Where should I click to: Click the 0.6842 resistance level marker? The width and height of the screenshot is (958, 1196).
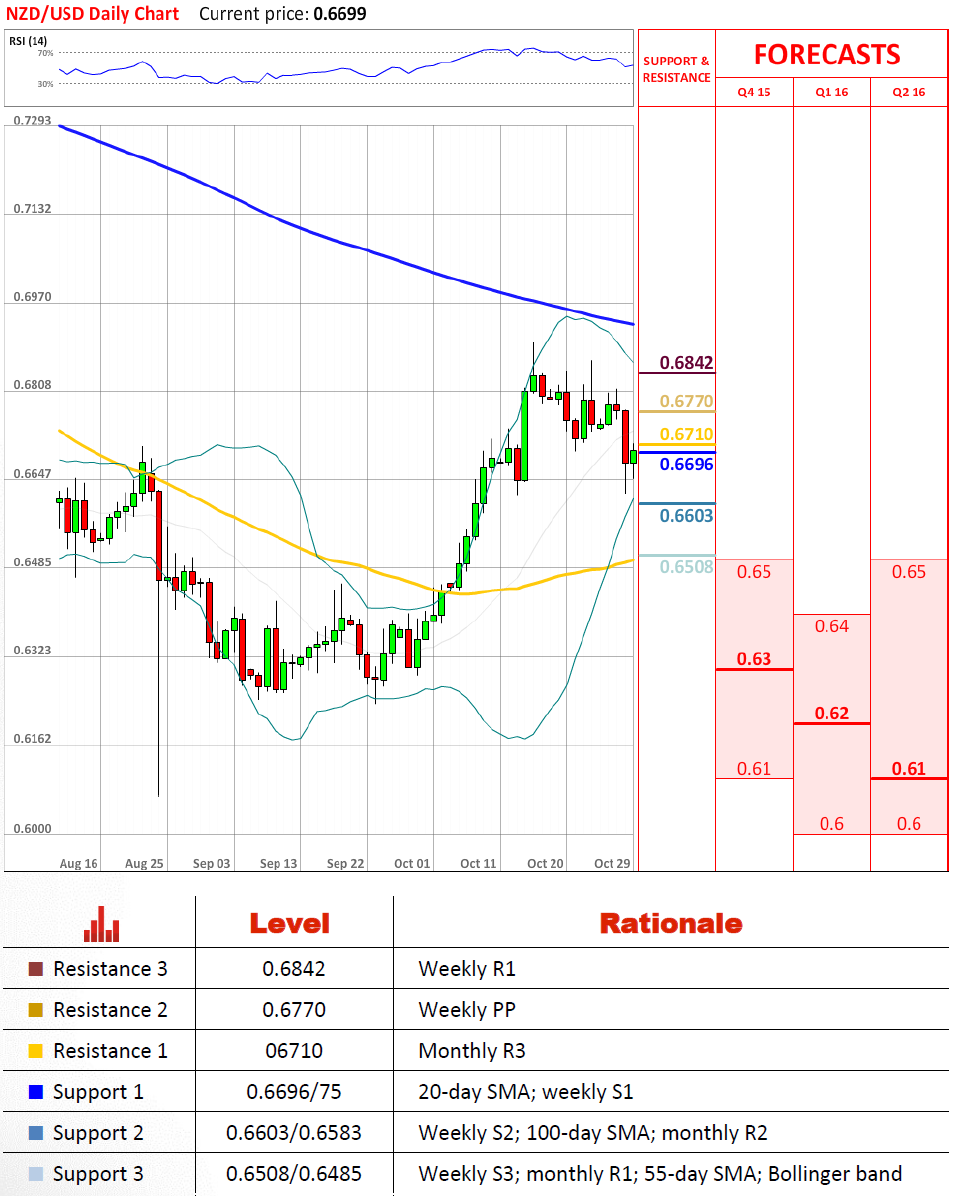686,362
